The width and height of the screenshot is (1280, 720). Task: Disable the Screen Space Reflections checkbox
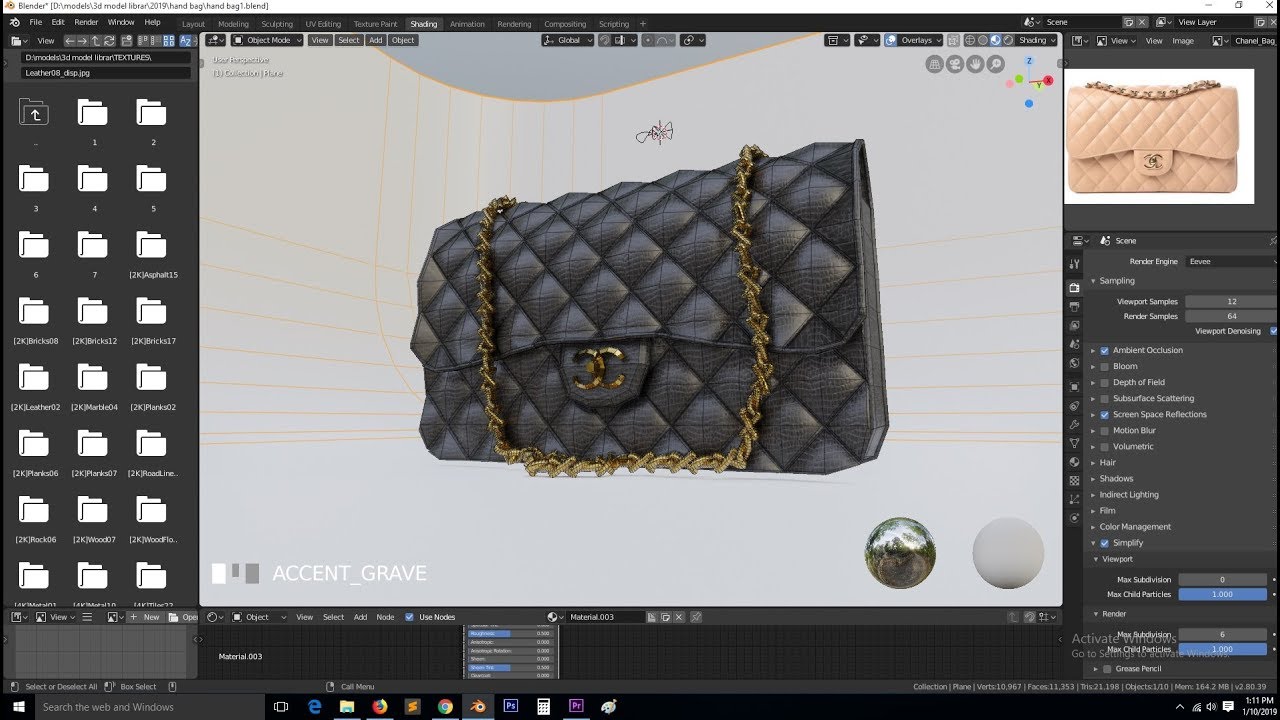[x=1105, y=415]
